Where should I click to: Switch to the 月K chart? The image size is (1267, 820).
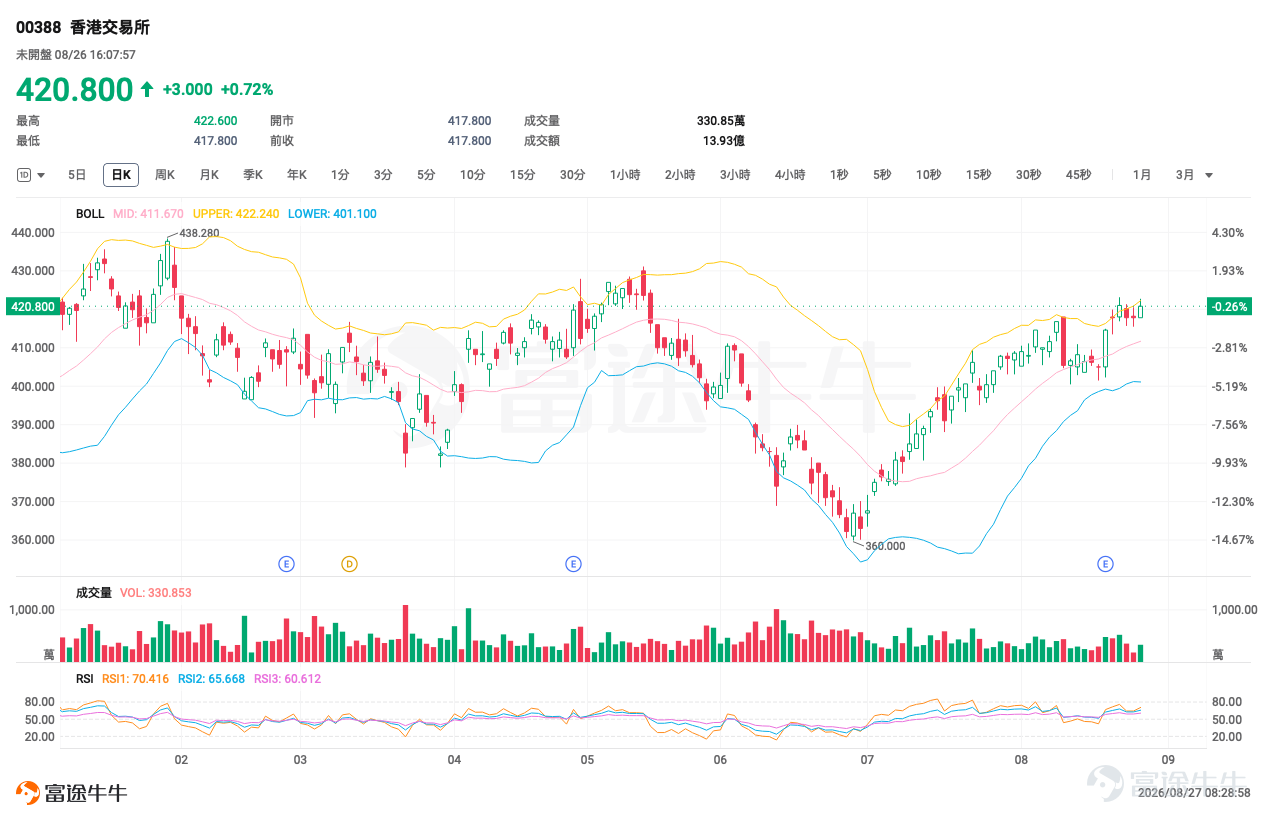209,175
